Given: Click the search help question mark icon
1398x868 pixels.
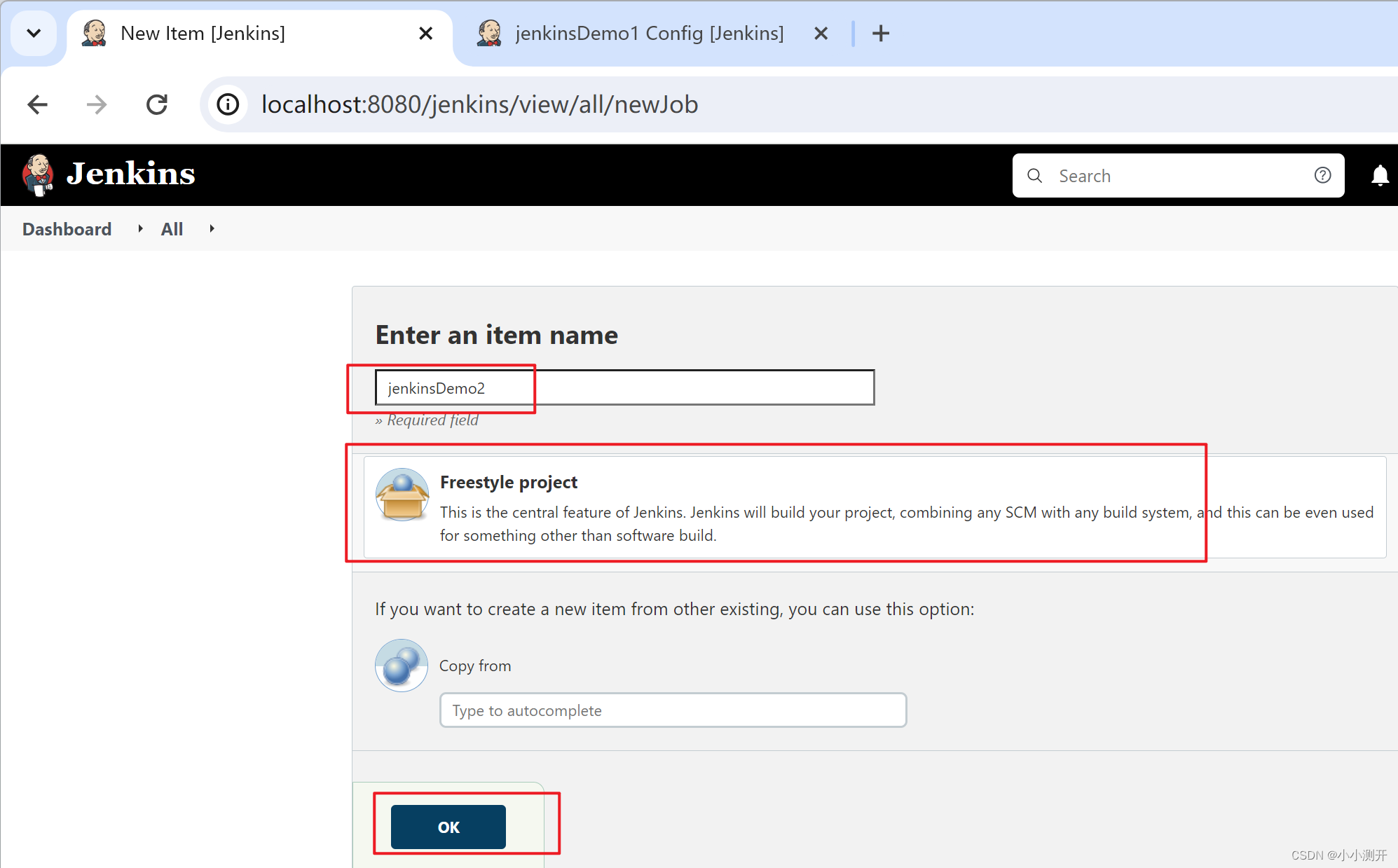Looking at the screenshot, I should (1322, 175).
